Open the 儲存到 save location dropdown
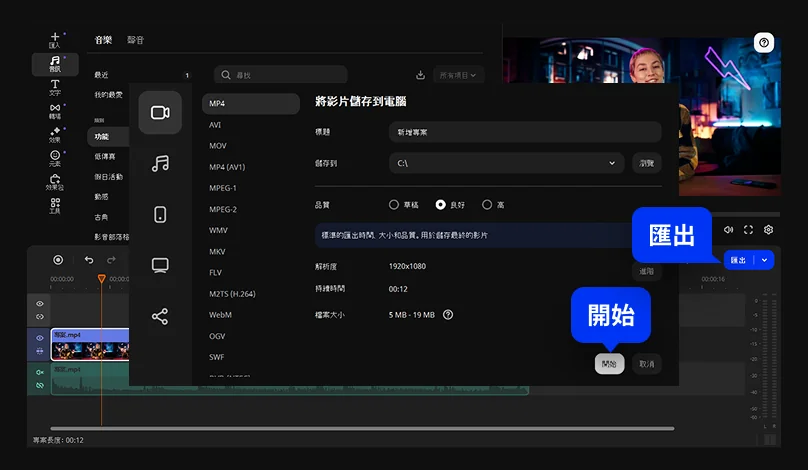808x470 pixels. click(507, 163)
